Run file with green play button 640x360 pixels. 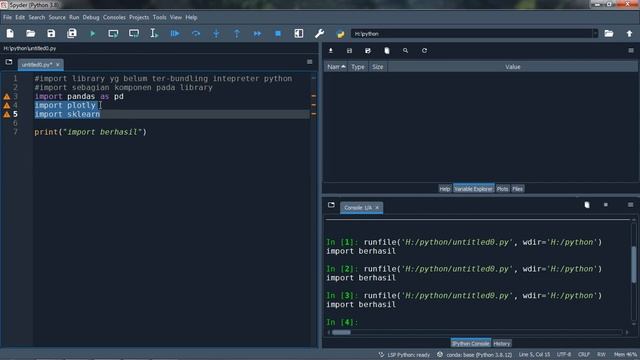[93, 33]
